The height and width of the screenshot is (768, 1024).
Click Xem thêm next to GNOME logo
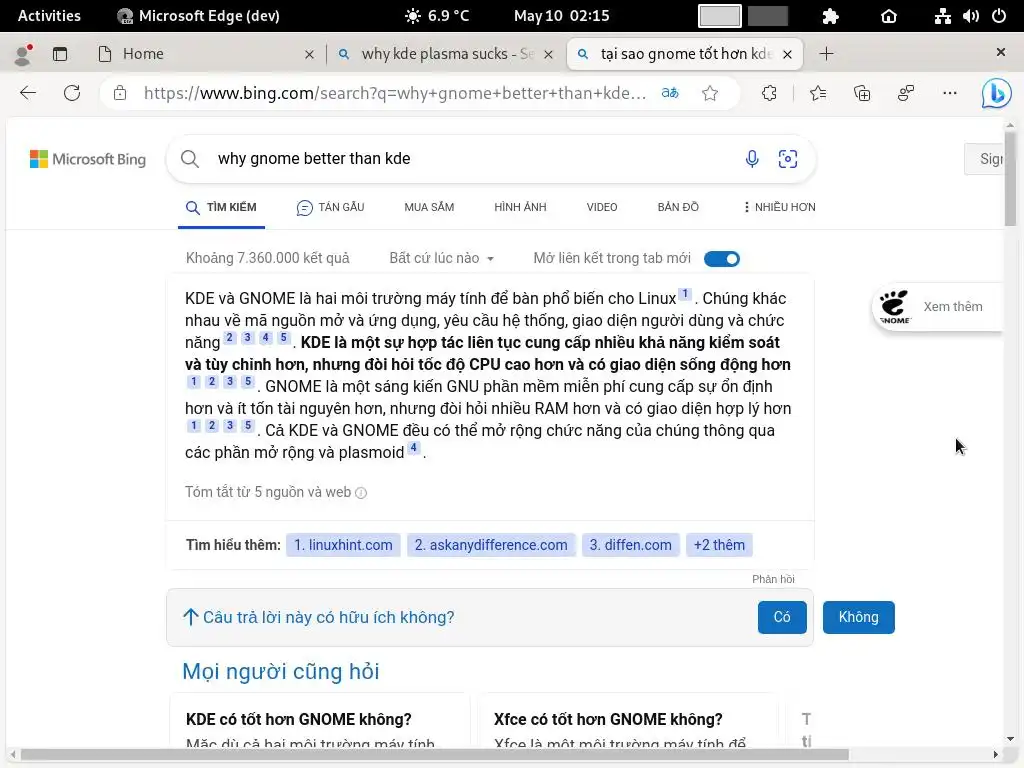pyautogui.click(x=953, y=307)
